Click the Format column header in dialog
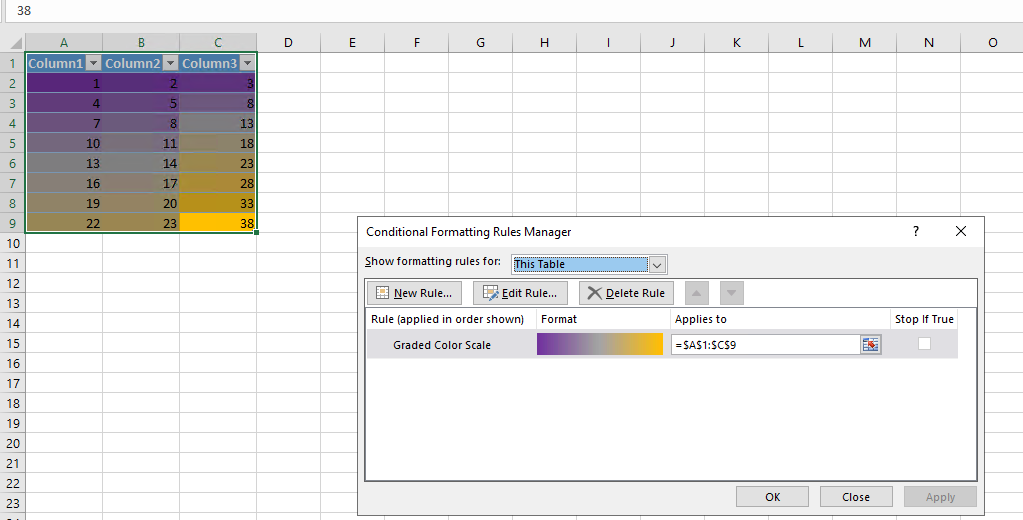 click(559, 319)
